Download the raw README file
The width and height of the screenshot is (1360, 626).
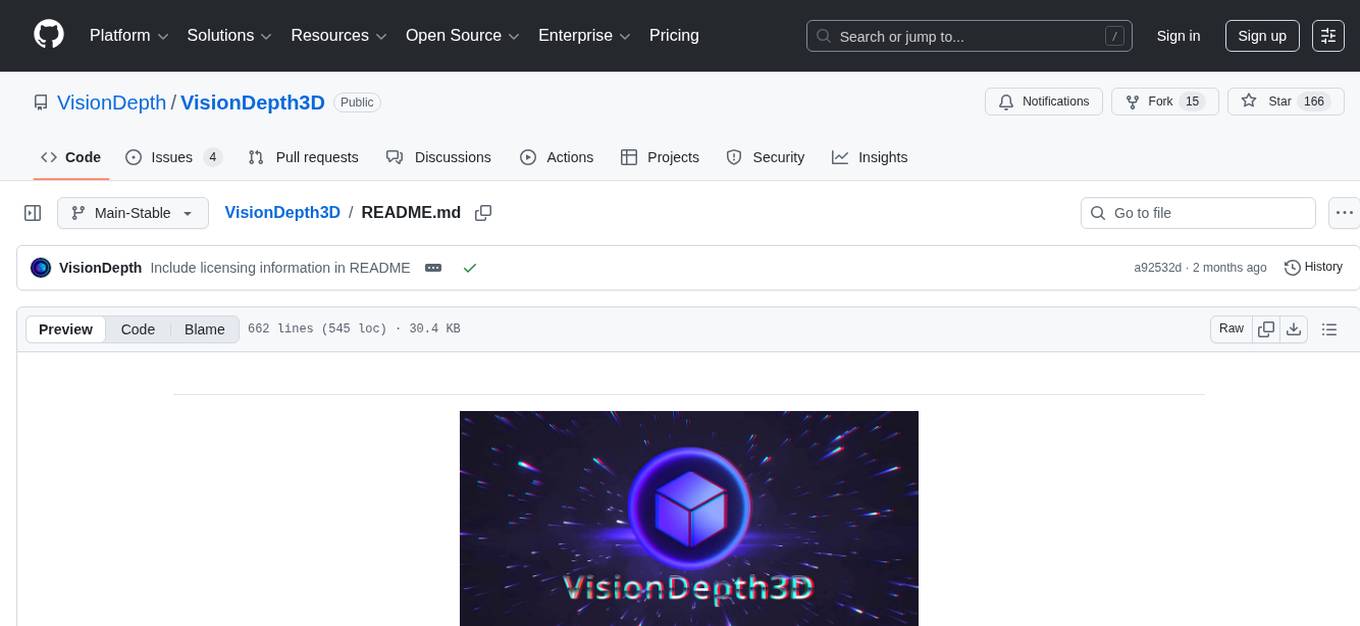coord(1294,328)
